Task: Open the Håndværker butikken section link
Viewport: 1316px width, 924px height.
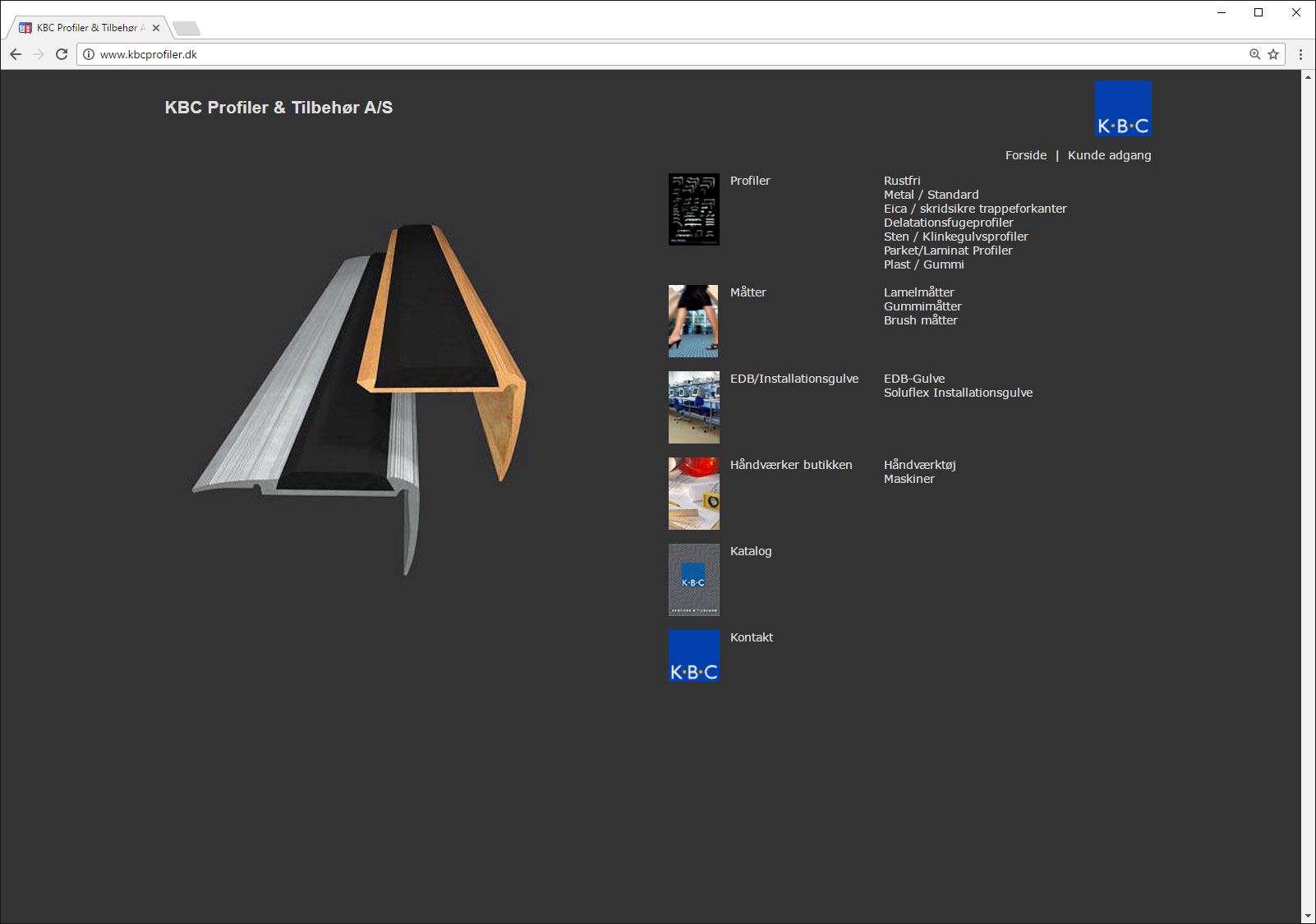Action: pos(791,465)
